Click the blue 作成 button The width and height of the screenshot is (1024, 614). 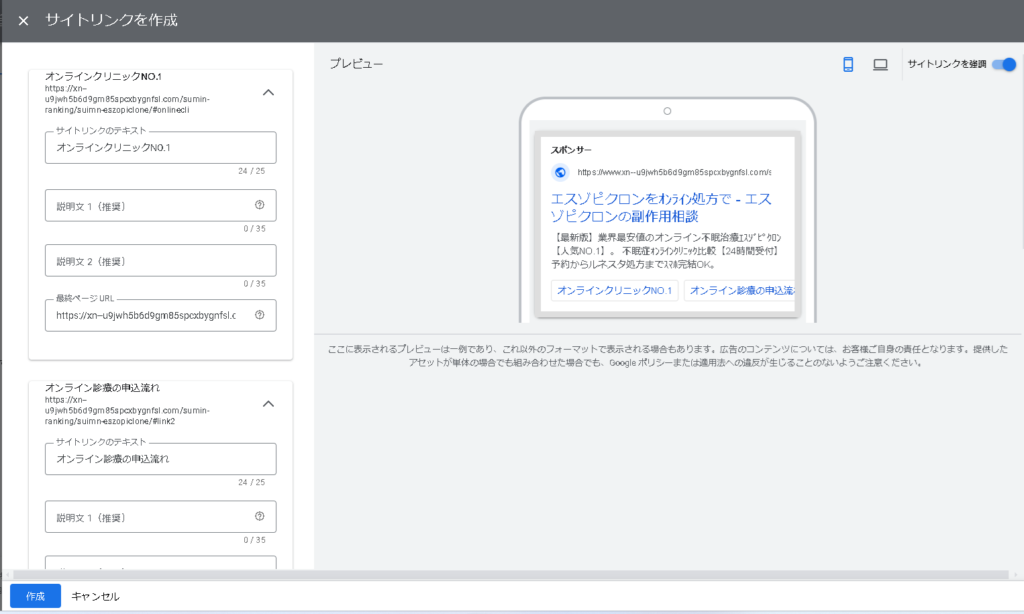[35, 596]
